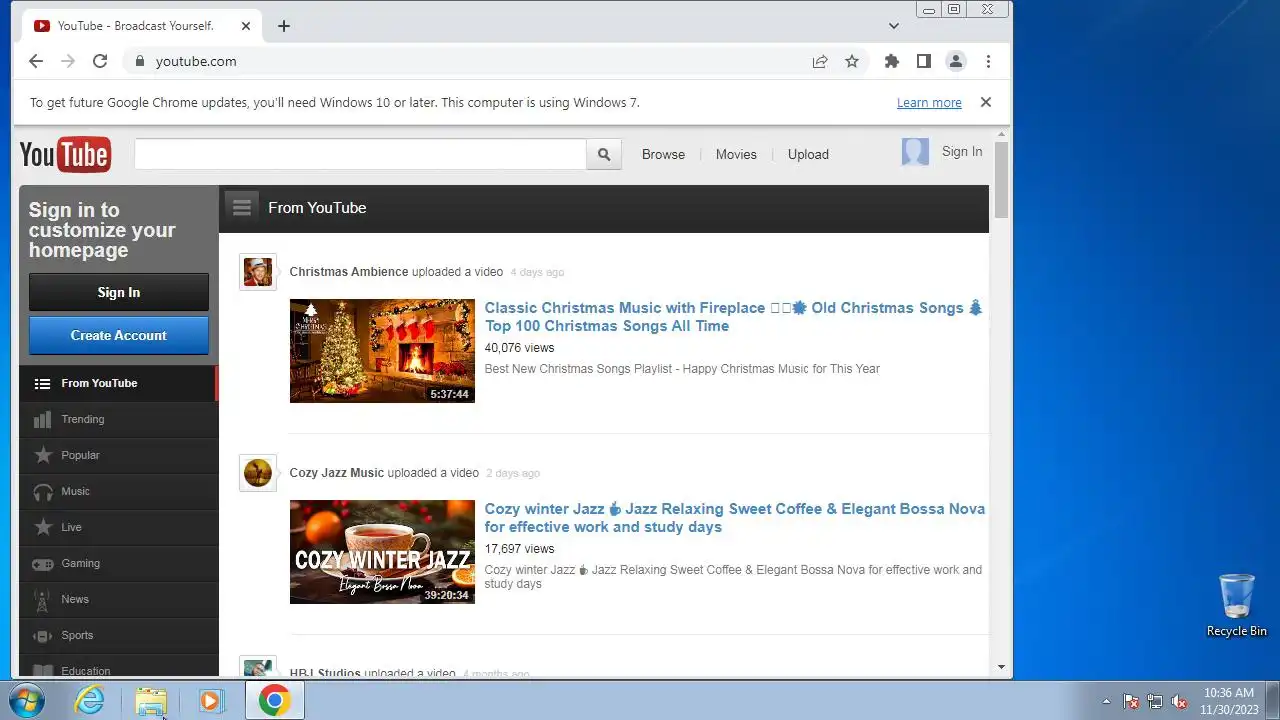Viewport: 1280px width, 720px height.
Task: Reload the page
Action: (x=100, y=61)
